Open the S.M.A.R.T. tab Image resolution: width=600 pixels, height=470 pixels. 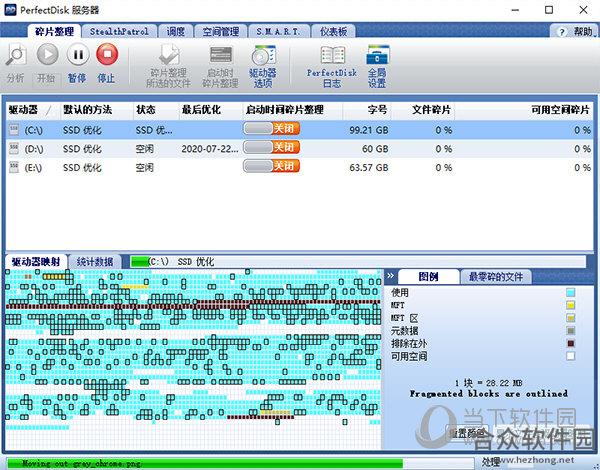point(279,31)
